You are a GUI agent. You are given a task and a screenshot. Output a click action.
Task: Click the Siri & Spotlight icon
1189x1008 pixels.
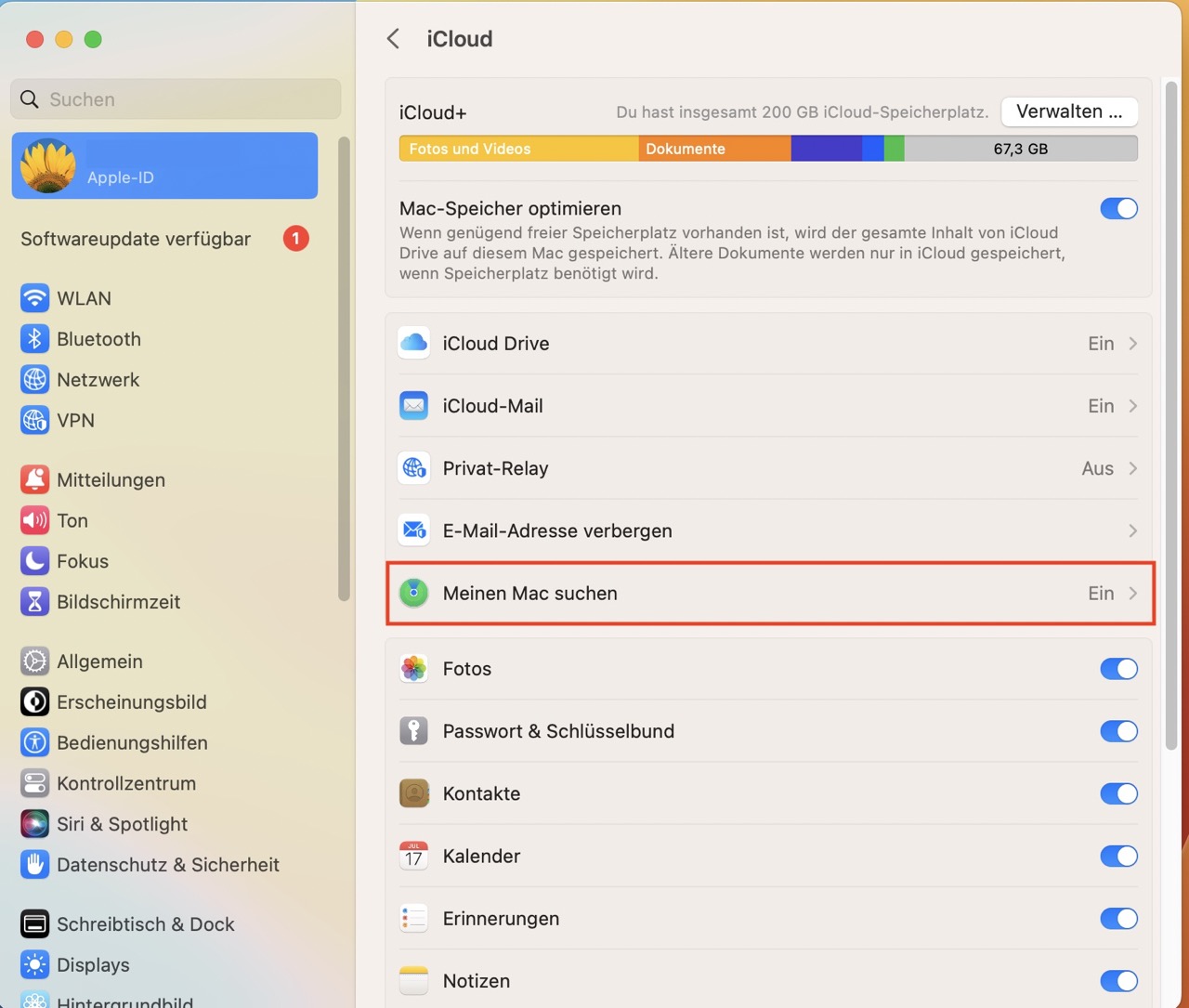(34, 824)
